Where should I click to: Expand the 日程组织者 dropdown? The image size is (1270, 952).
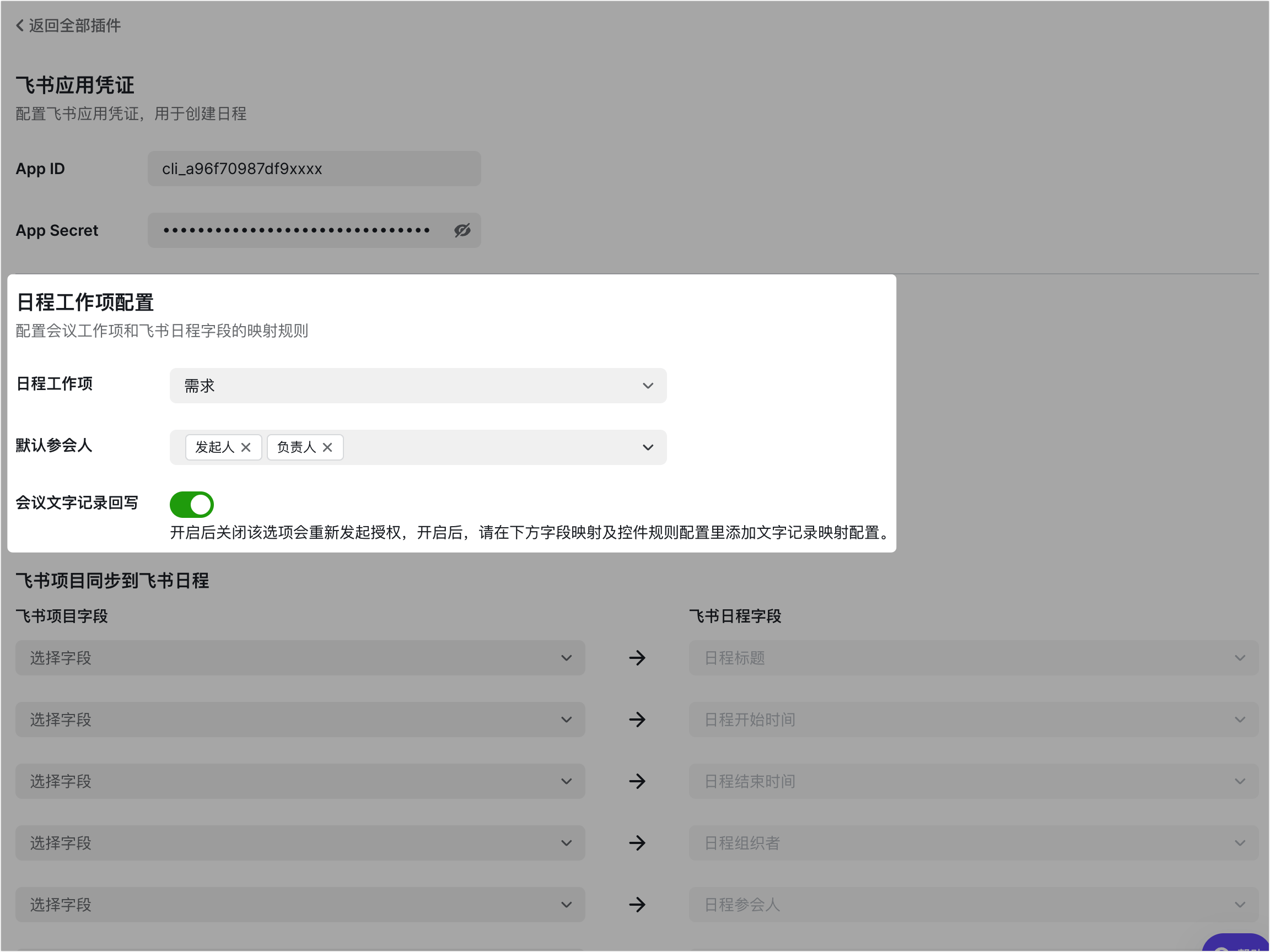(973, 843)
